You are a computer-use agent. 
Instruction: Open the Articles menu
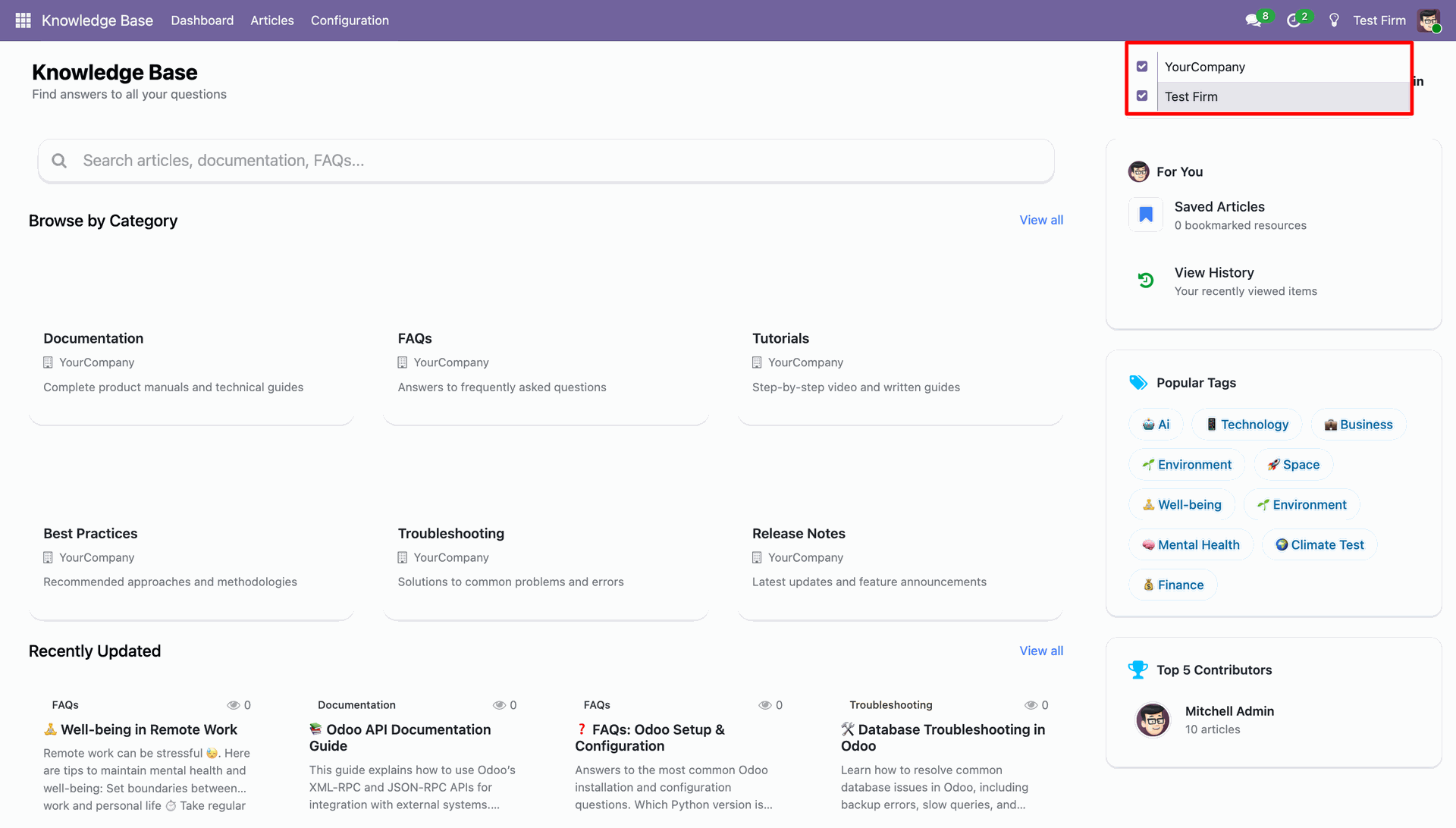point(271,20)
